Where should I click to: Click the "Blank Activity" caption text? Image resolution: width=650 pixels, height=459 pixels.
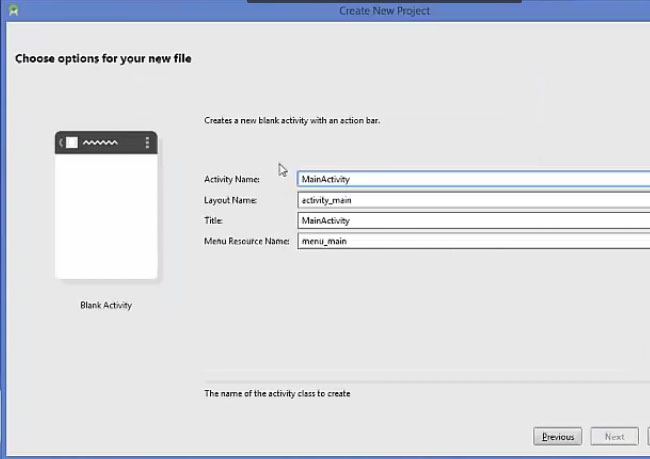pyautogui.click(x=106, y=305)
